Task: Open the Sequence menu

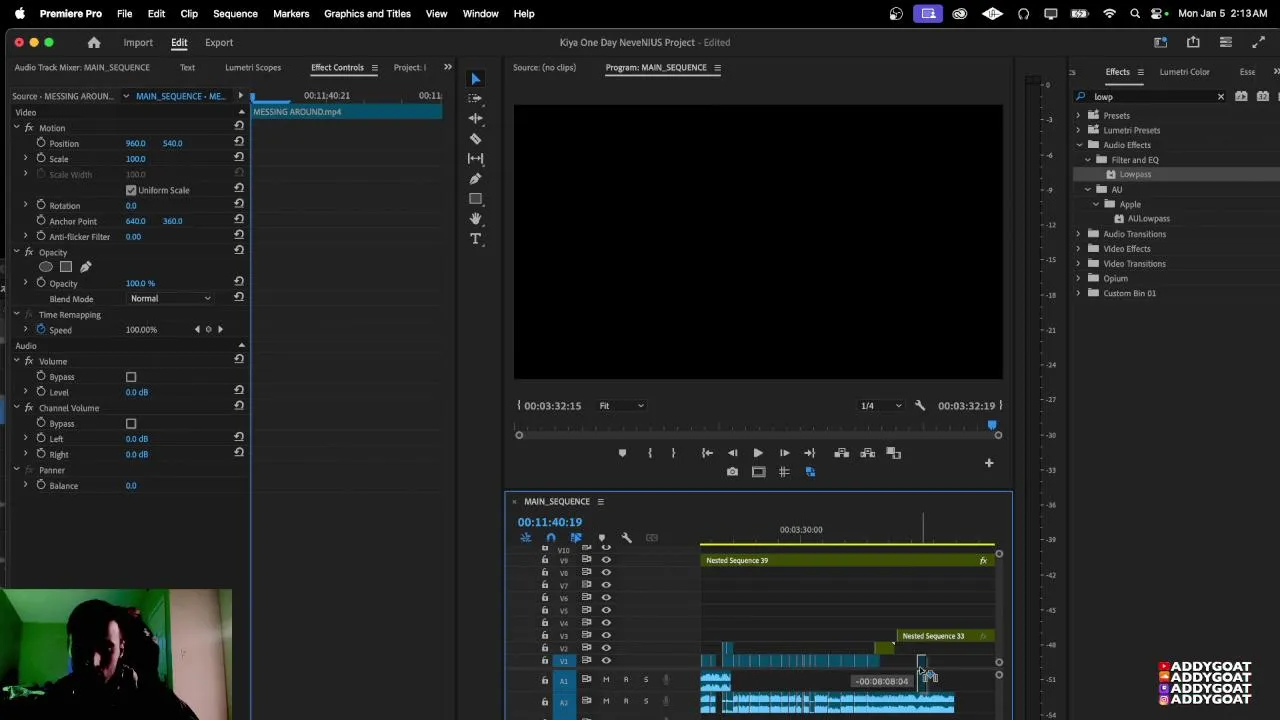Action: click(x=235, y=14)
